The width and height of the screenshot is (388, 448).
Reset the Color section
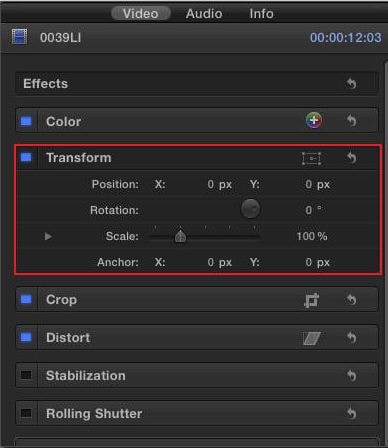[351, 121]
